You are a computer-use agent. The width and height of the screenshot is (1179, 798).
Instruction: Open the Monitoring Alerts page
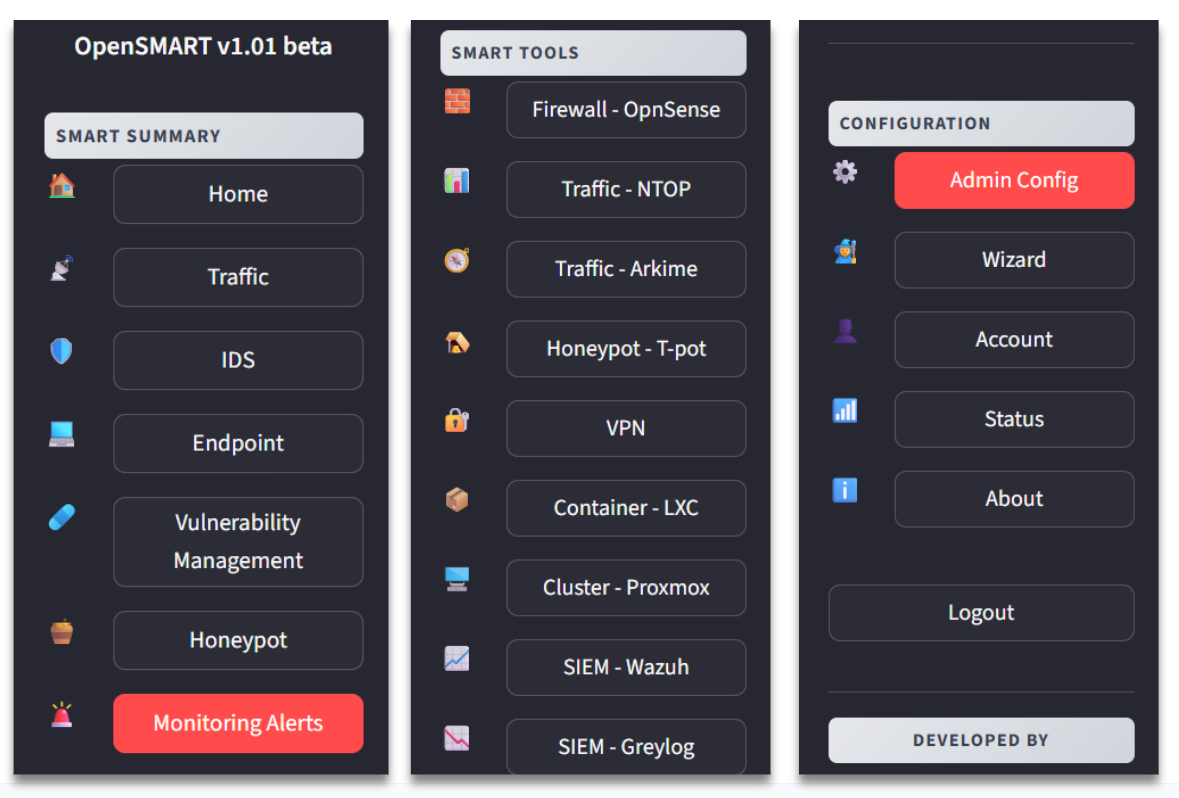238,723
